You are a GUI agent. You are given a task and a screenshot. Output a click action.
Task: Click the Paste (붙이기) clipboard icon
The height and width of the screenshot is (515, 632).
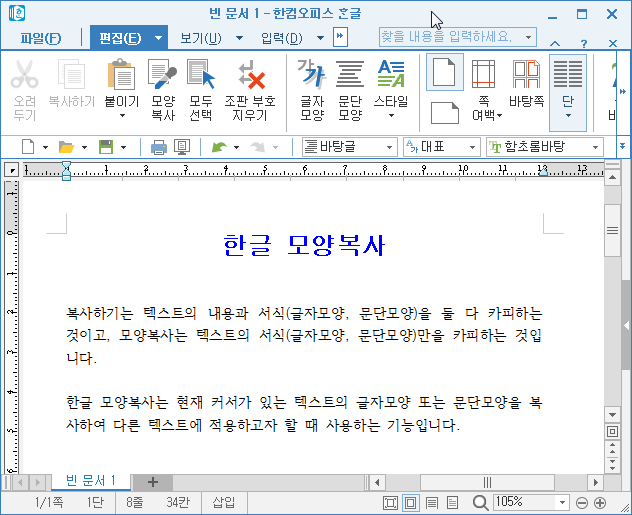click(x=122, y=74)
